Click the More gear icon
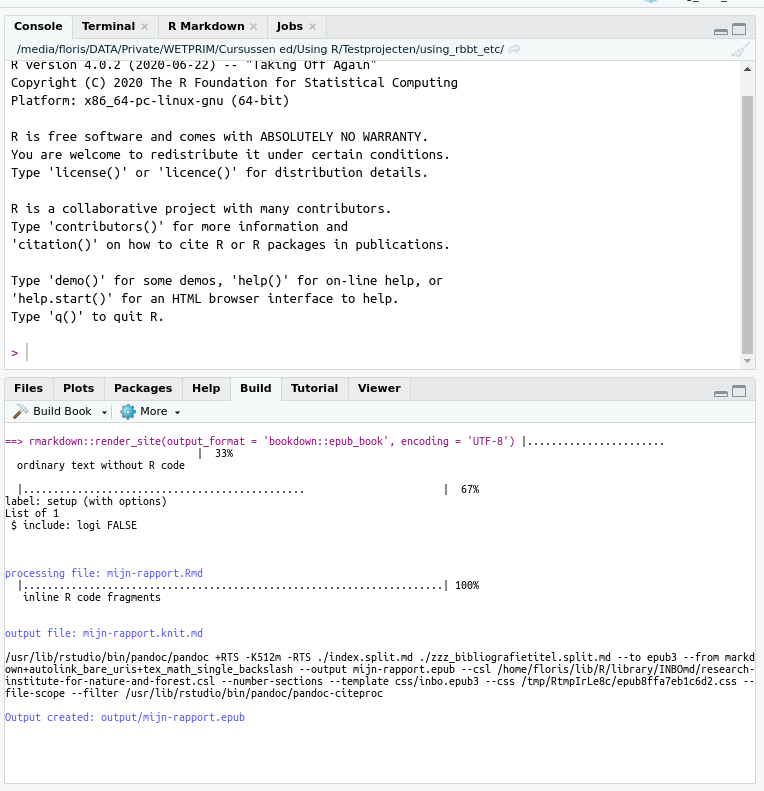 coord(128,412)
